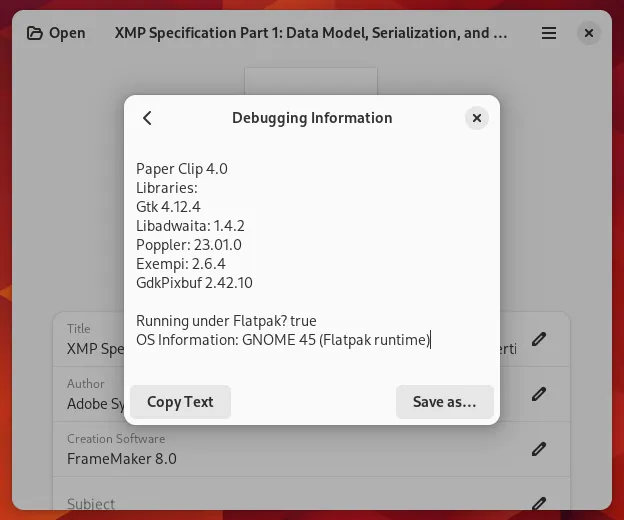
Task: Go back using the dialog's back arrow
Action: click(x=147, y=118)
